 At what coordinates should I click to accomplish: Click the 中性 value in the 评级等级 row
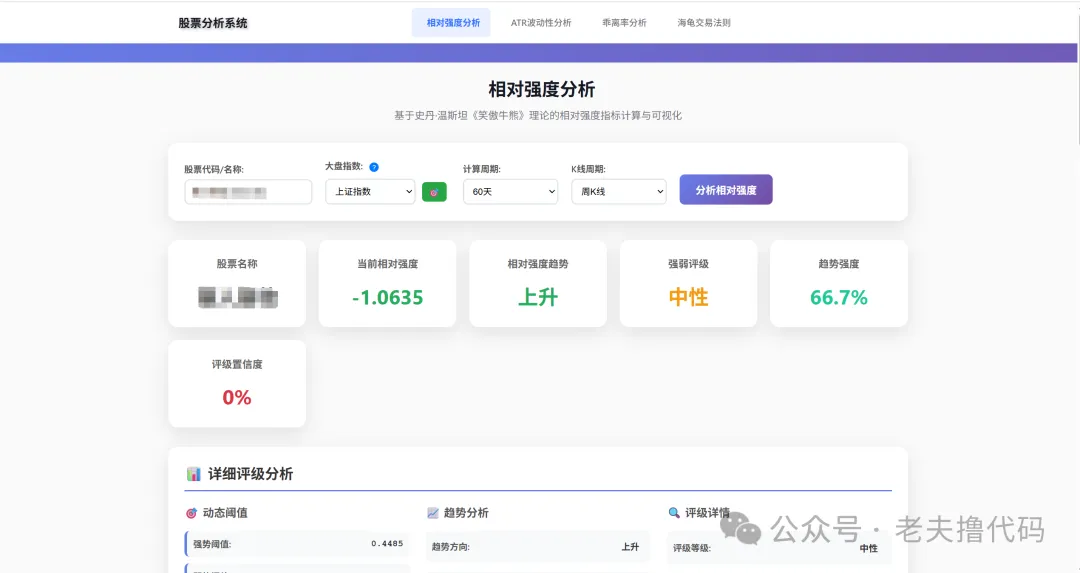coord(869,548)
